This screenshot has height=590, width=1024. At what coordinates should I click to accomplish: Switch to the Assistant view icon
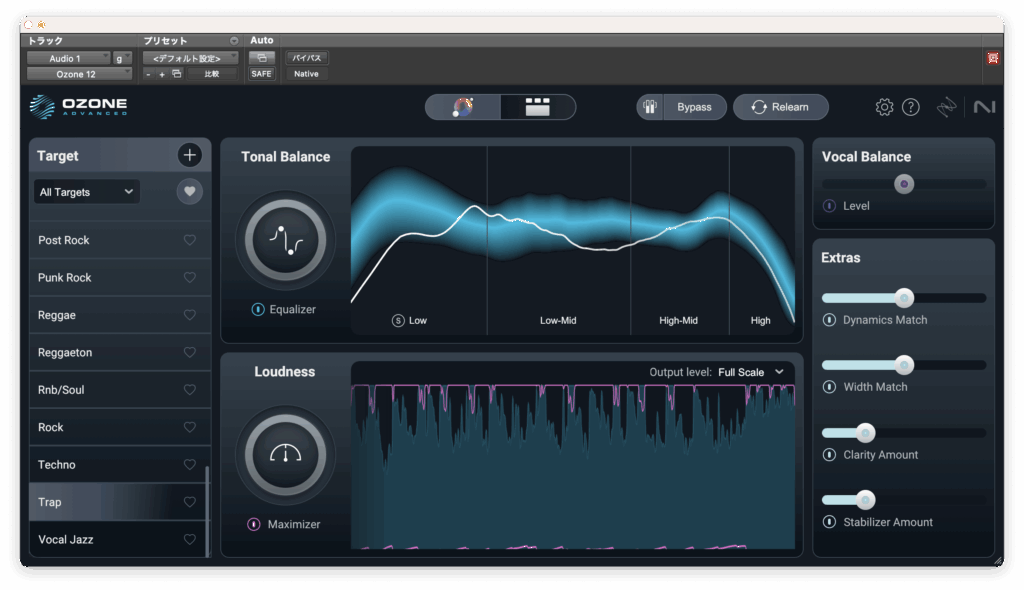pyautogui.click(x=463, y=107)
